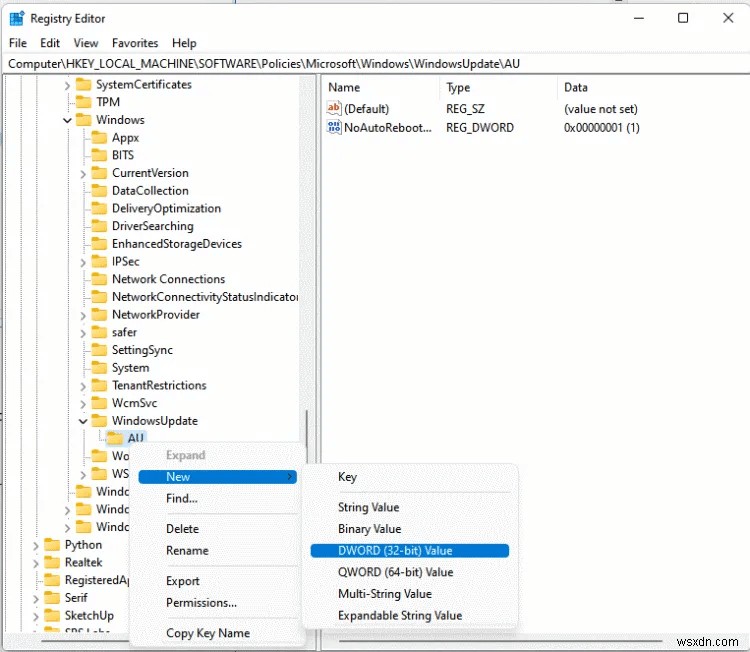The height and width of the screenshot is (652, 750).
Task: Expand the NetworkProvider key
Action: [83, 315]
